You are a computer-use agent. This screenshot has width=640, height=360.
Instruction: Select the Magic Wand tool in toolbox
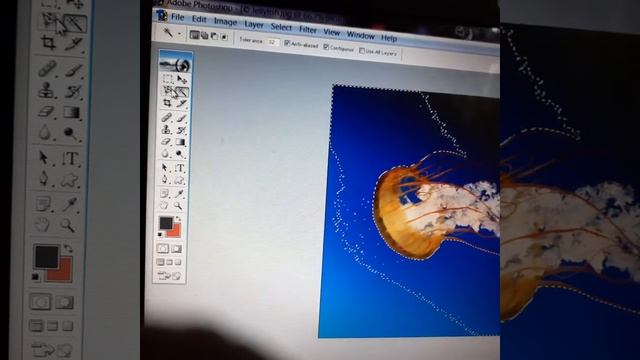point(182,92)
